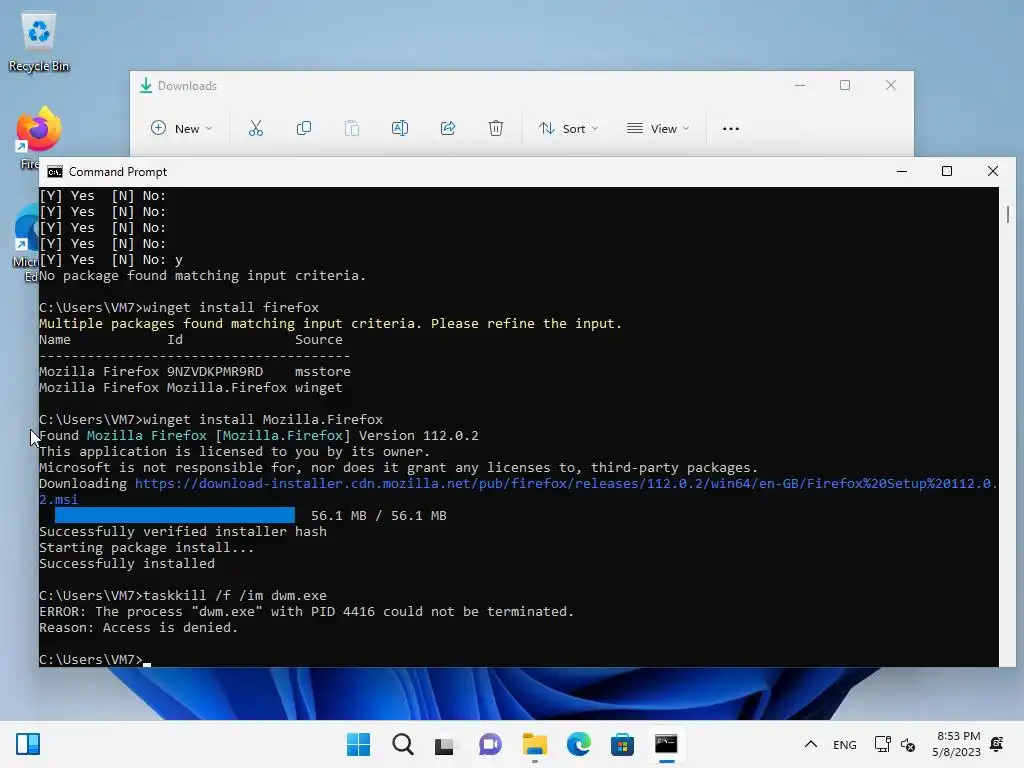Click the 'Multiple packages found' warning line
Screen dimensions: 1024x768
coord(330,323)
